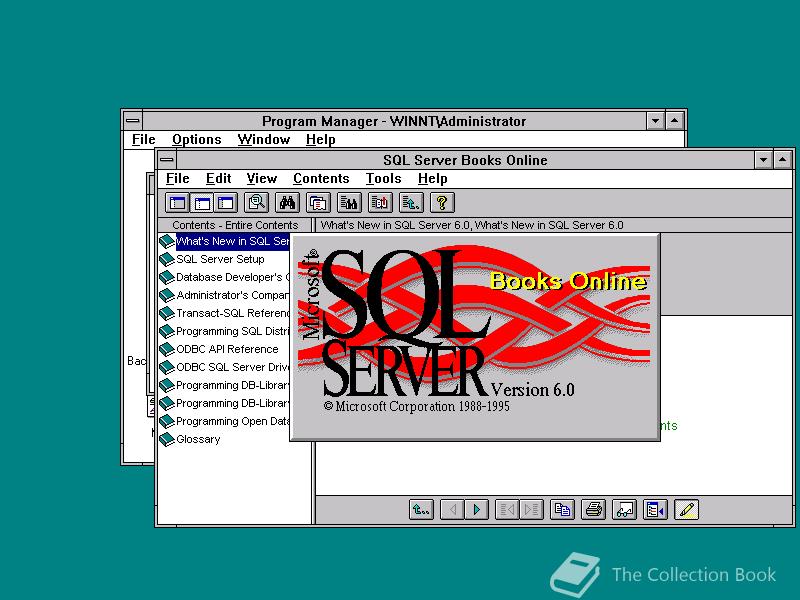Click the next-topic icon in bottom toolbar
Image resolution: width=800 pixels, height=600 pixels.
point(532,510)
